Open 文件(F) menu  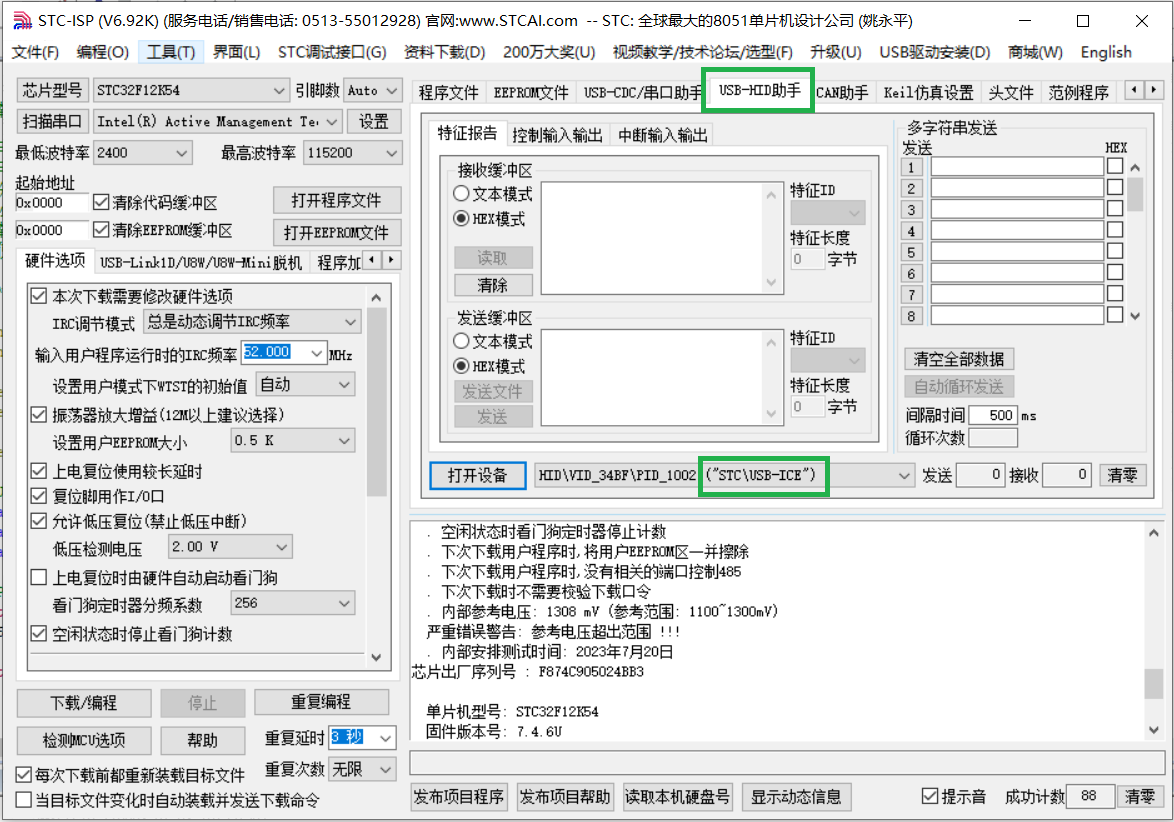coord(35,52)
